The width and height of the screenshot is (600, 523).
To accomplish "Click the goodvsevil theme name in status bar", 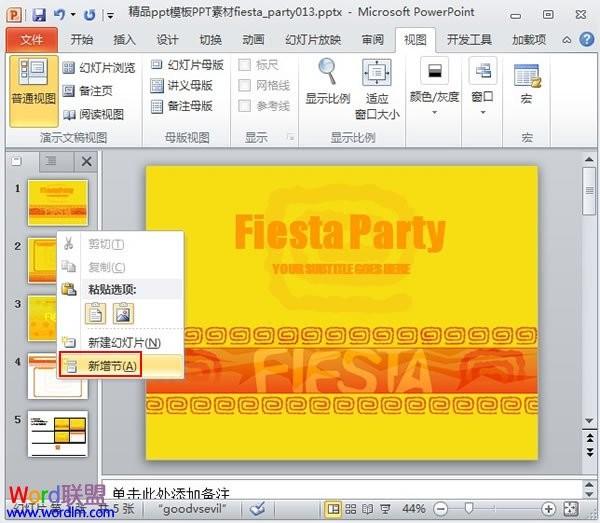I will coord(192,509).
